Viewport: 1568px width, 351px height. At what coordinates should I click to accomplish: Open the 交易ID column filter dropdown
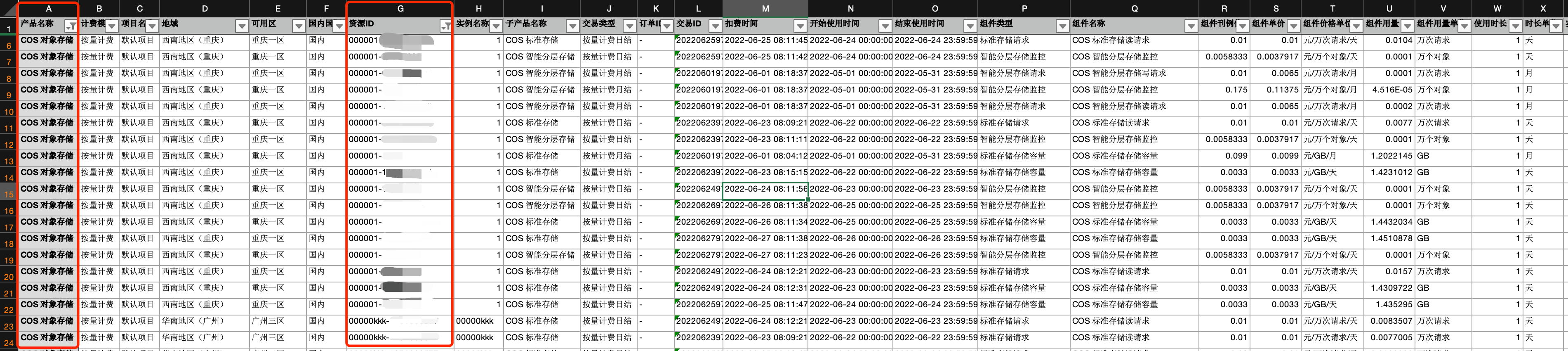716,26
